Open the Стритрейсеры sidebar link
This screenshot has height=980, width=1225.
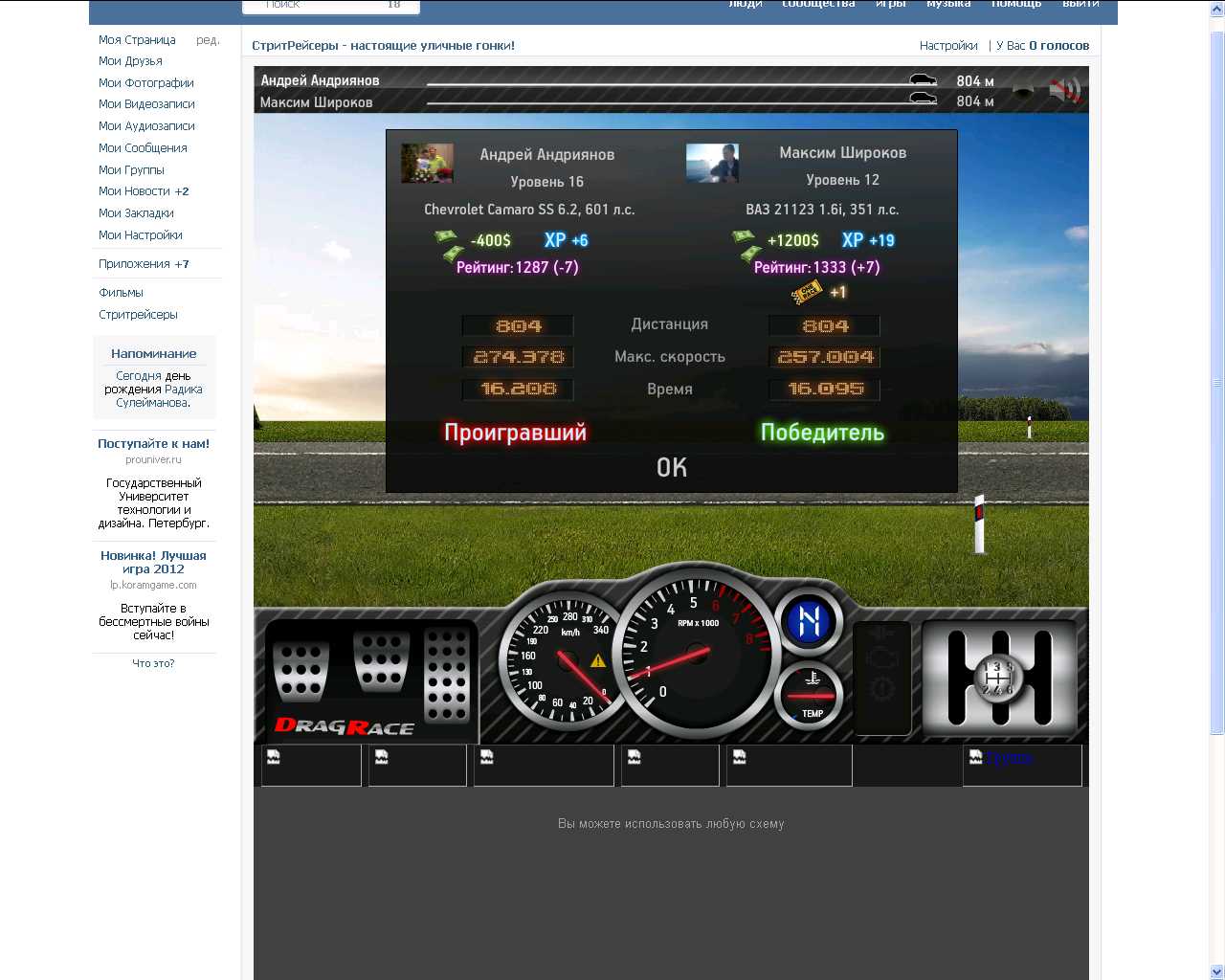pos(138,314)
